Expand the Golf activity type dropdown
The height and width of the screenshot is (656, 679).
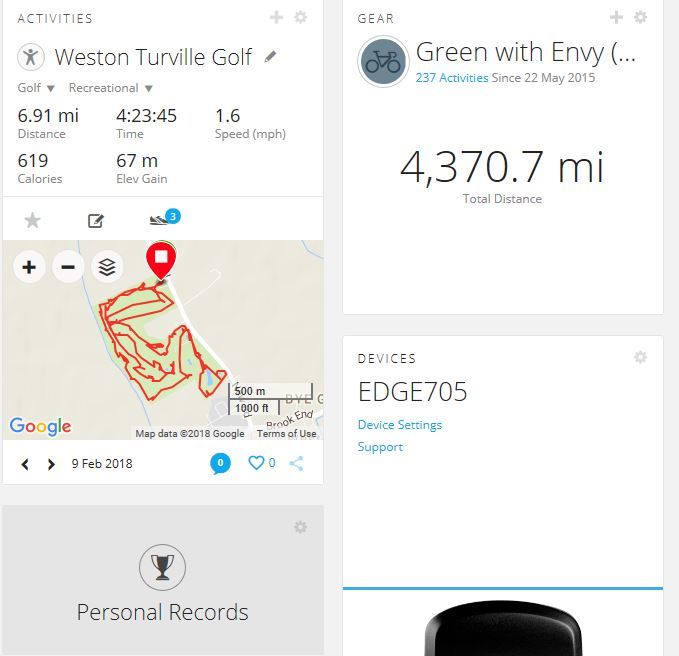pos(36,88)
